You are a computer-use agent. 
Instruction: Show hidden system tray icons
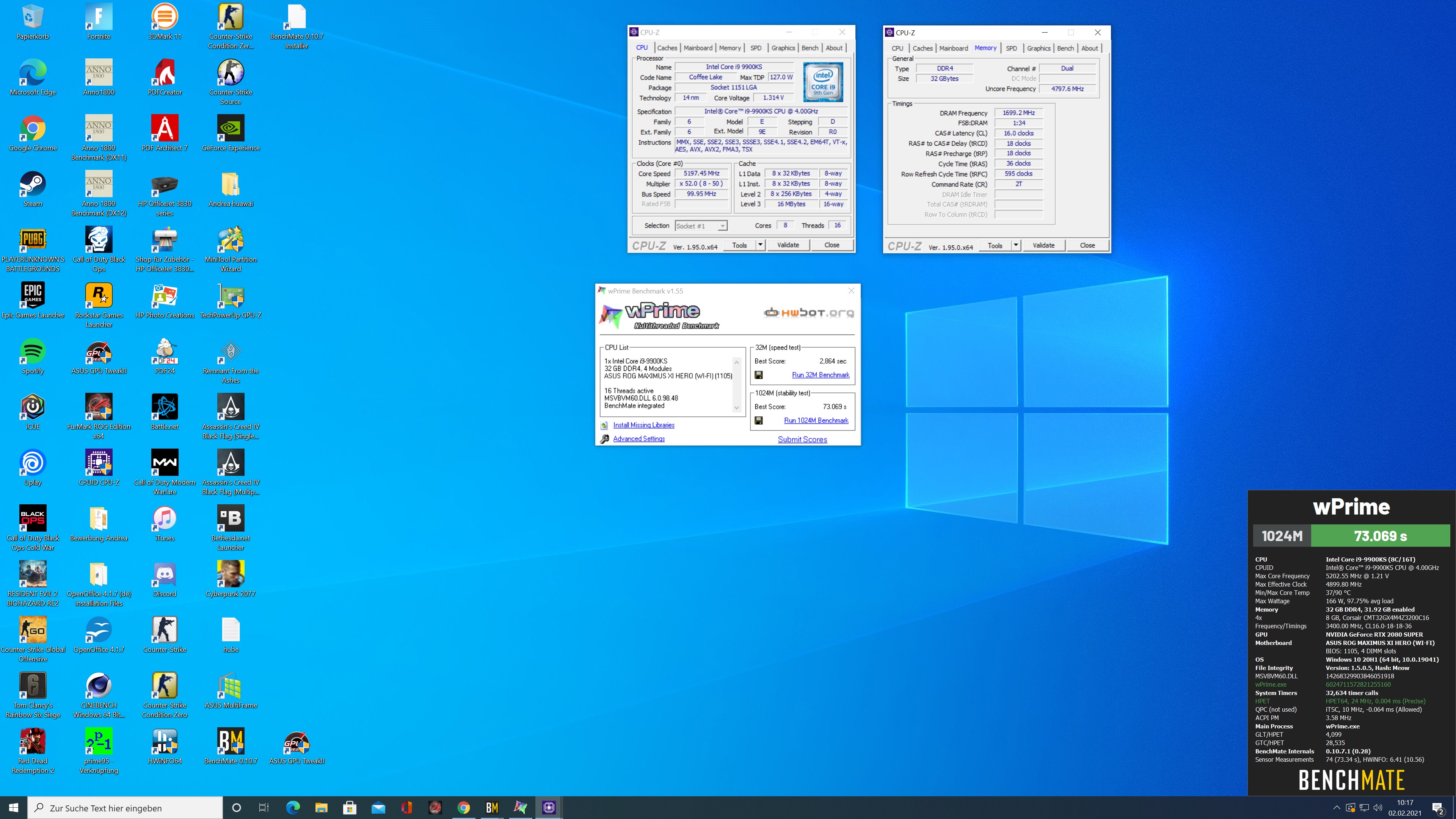tap(1336, 808)
